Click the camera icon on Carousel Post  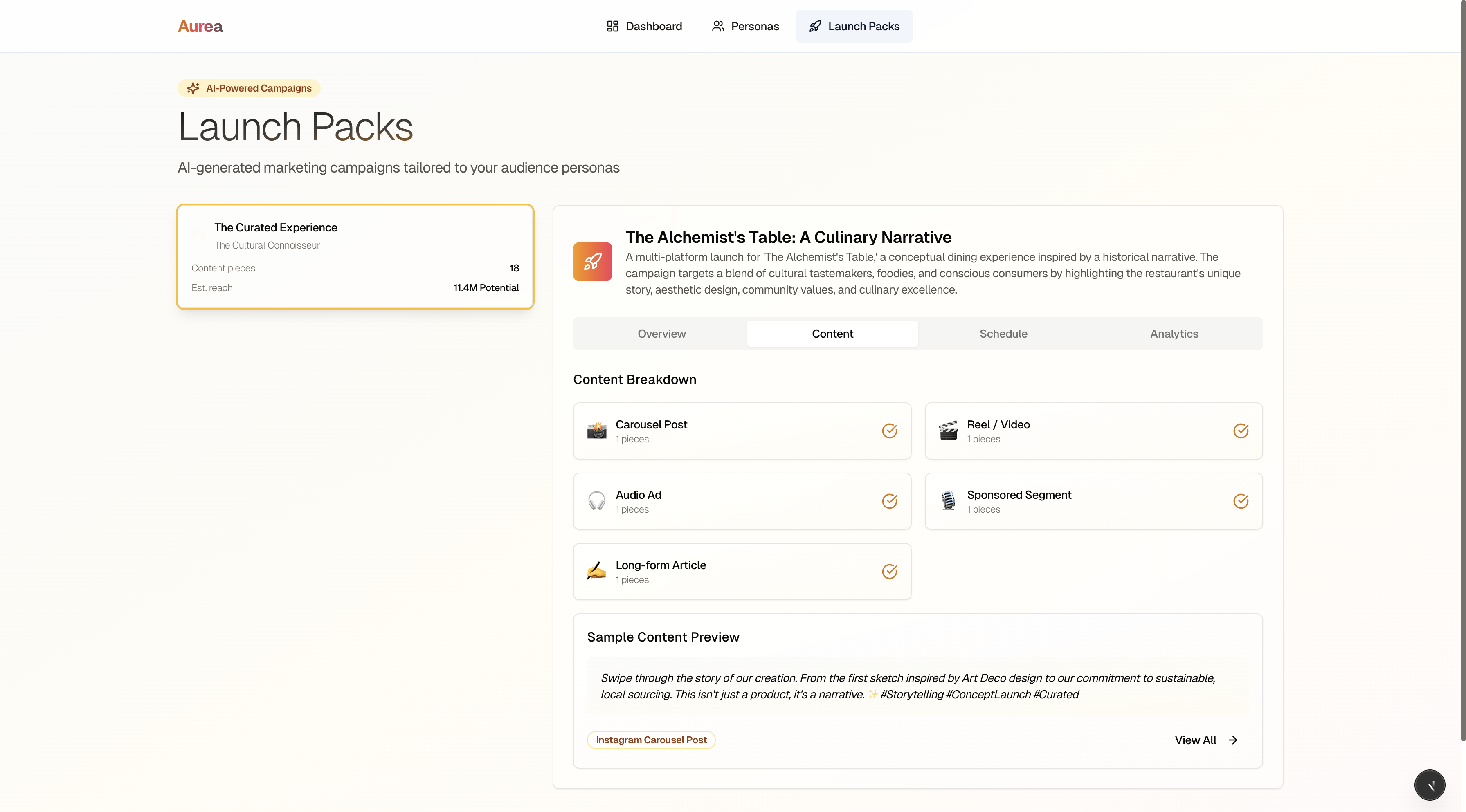596,431
